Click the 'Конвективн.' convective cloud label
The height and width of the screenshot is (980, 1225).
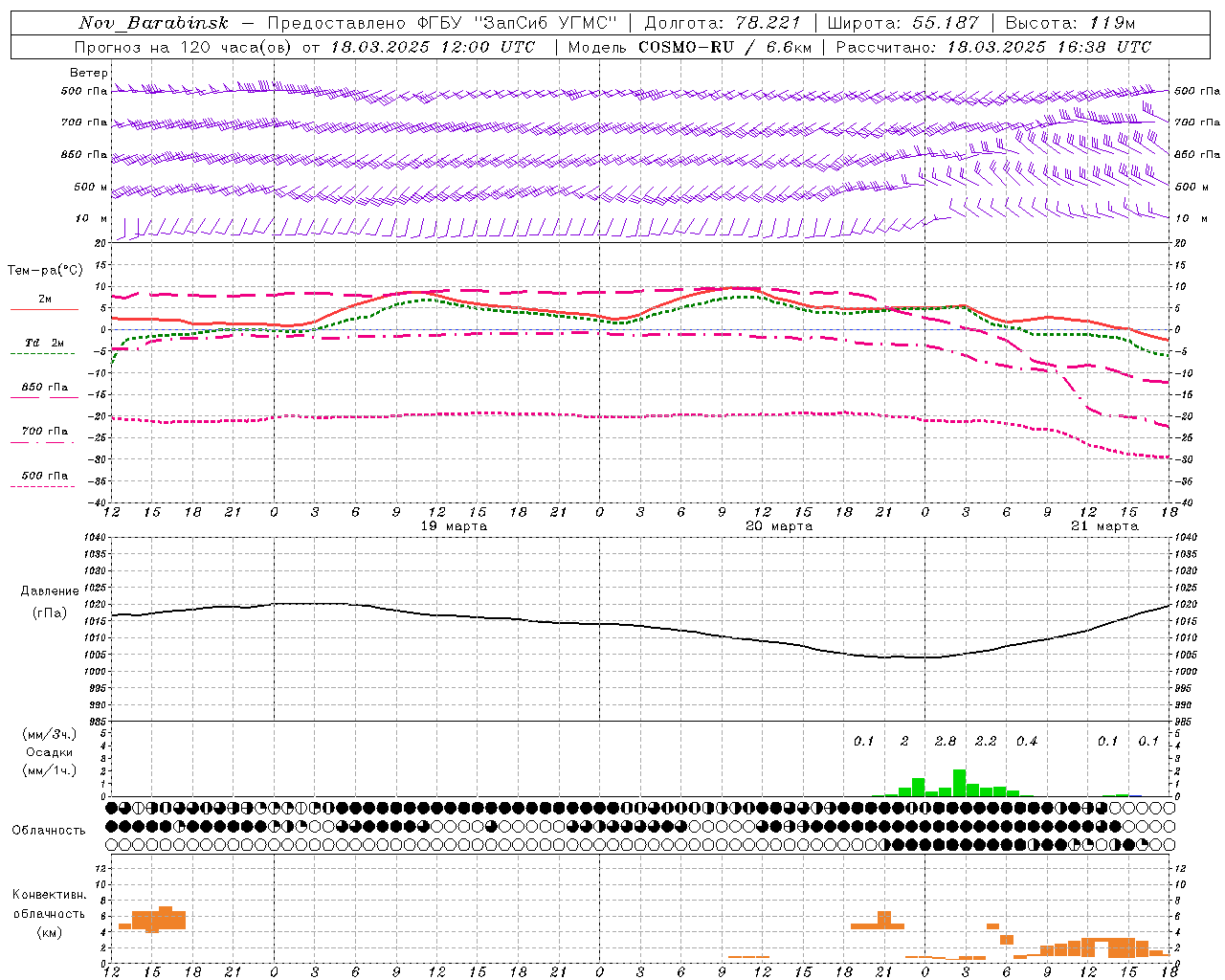(x=49, y=895)
